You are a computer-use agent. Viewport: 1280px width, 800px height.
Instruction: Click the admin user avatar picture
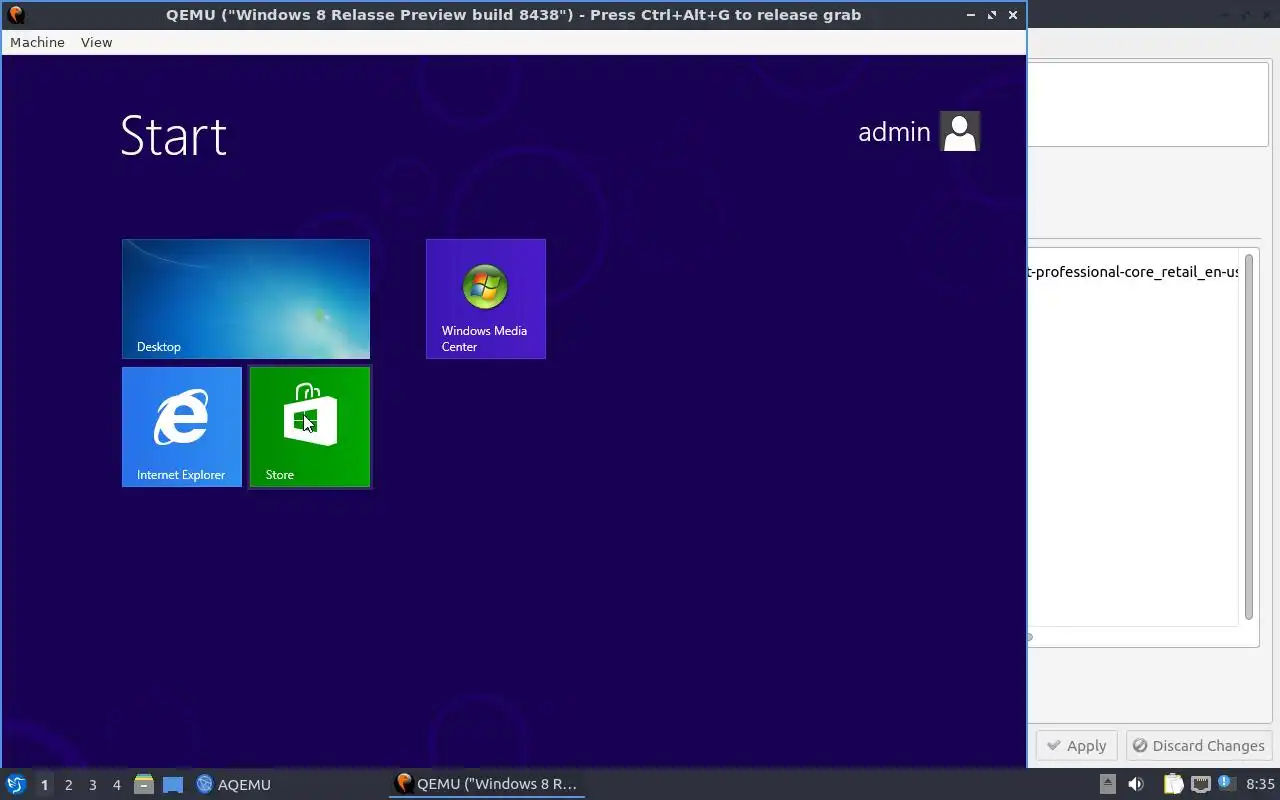pos(960,131)
